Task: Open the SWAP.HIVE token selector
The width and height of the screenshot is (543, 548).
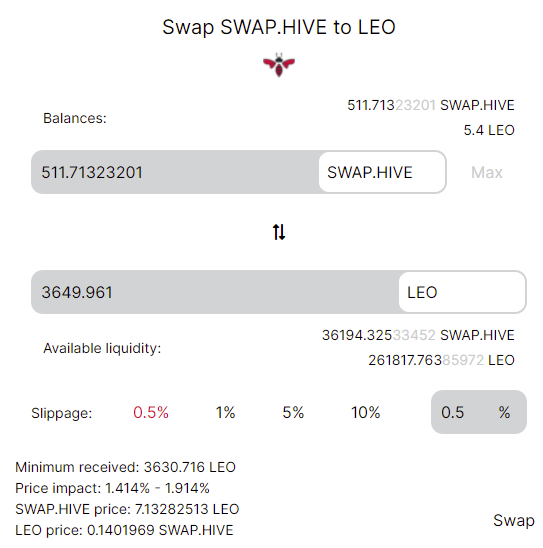Action: (382, 172)
